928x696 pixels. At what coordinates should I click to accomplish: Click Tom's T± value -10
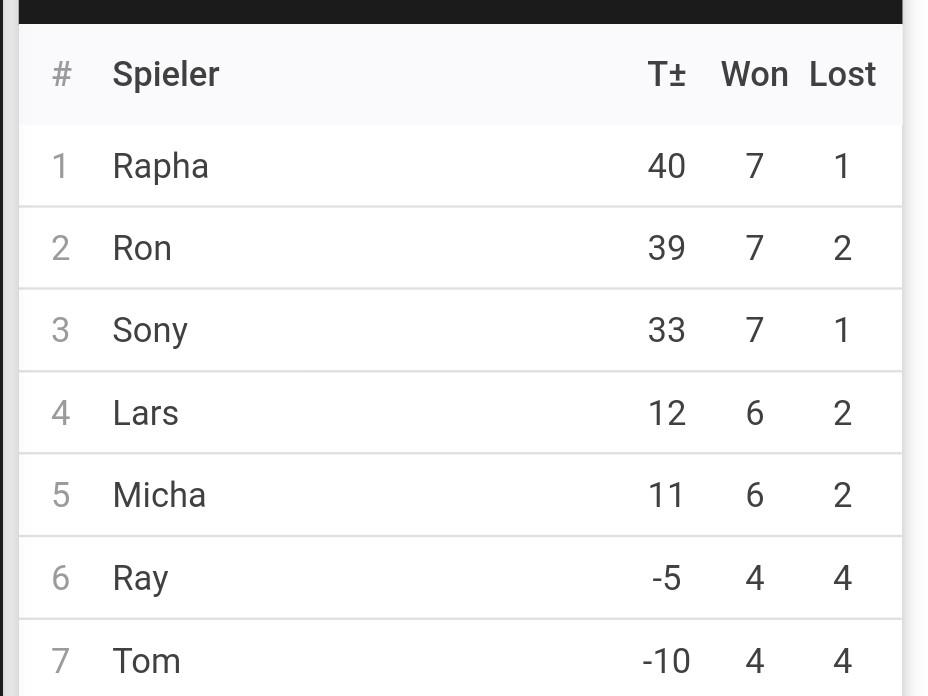coord(666,660)
